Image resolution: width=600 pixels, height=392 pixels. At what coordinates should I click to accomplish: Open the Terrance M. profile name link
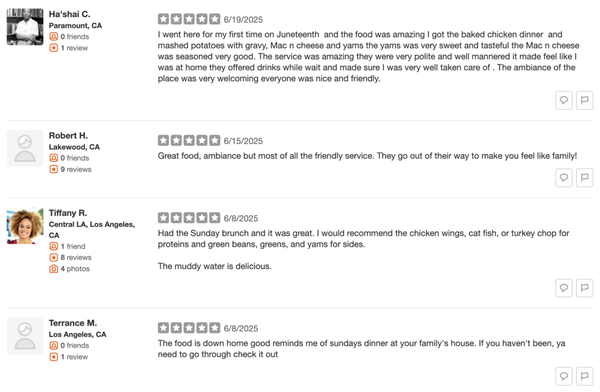(x=73, y=323)
